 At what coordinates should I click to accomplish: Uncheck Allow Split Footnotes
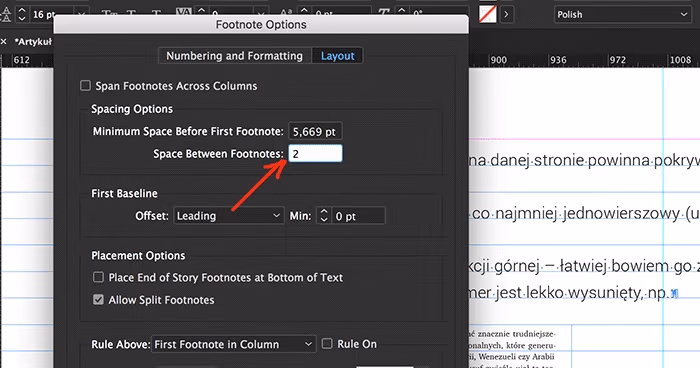point(98,300)
